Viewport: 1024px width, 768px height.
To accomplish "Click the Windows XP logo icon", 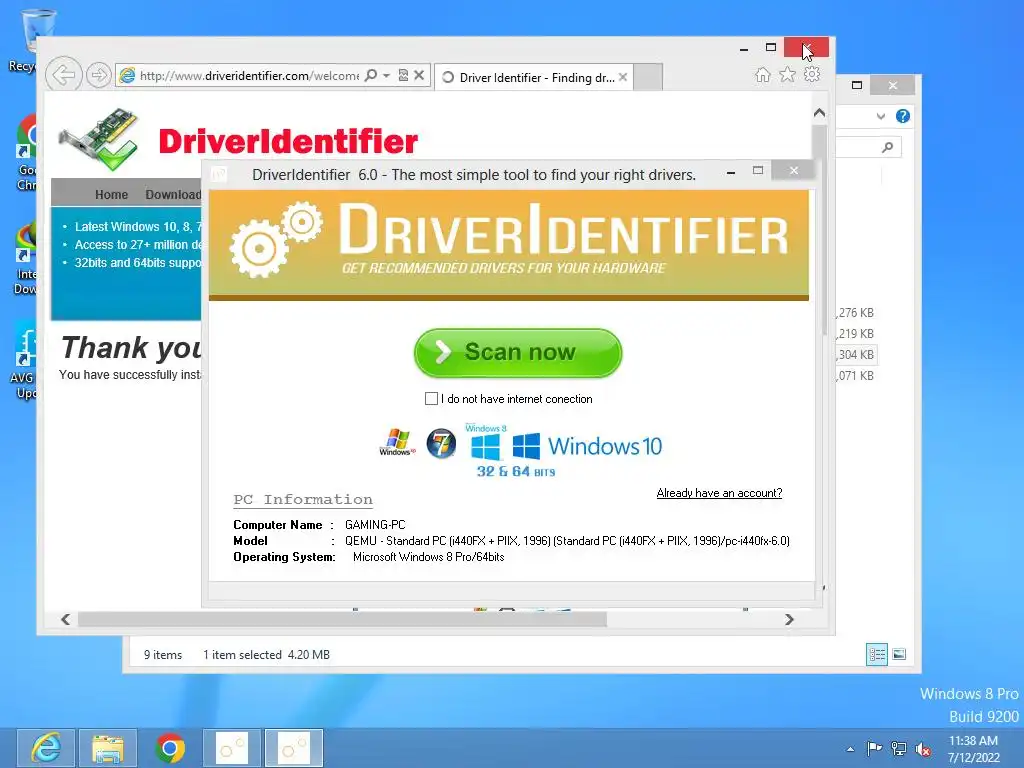I will coord(397,443).
